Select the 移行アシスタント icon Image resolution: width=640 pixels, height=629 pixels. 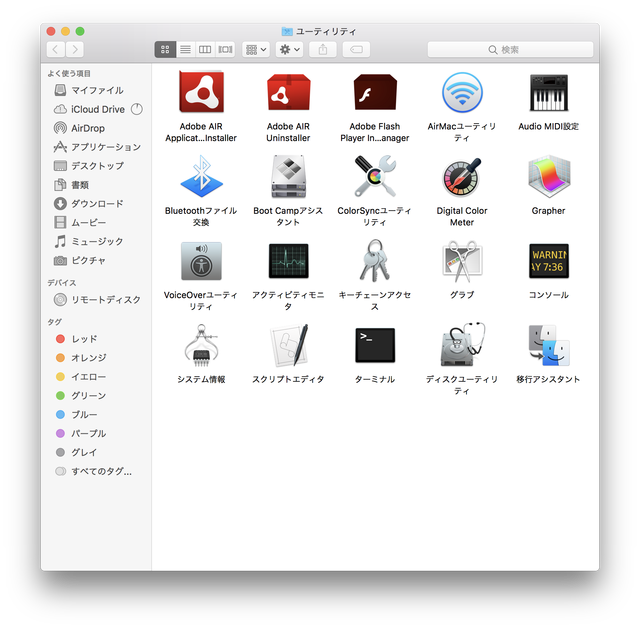pos(549,345)
